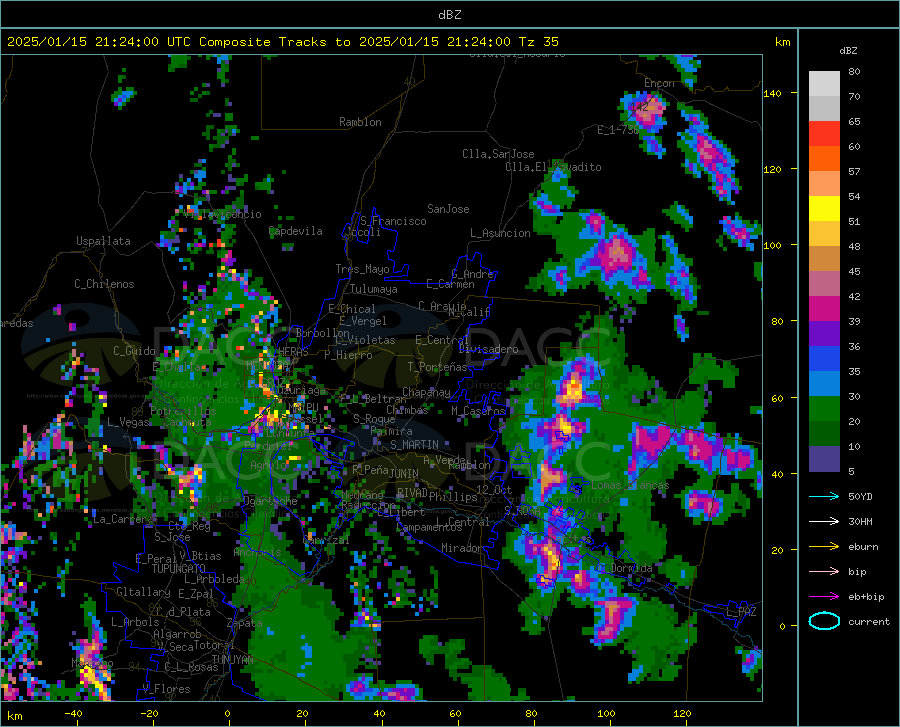
Task: Click the 30HM white arrow legend icon
Action: point(824,522)
